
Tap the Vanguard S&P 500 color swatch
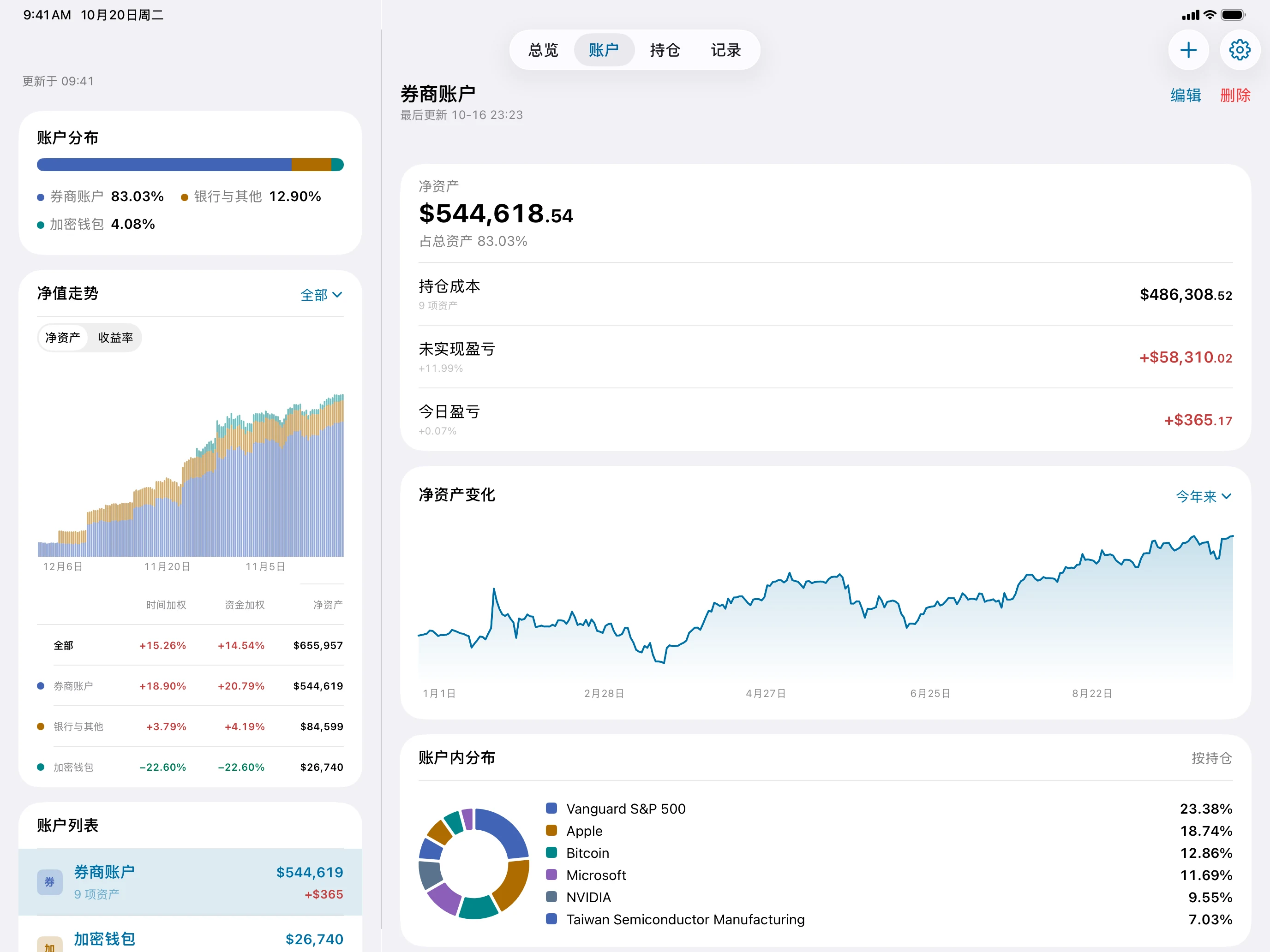[x=551, y=808]
